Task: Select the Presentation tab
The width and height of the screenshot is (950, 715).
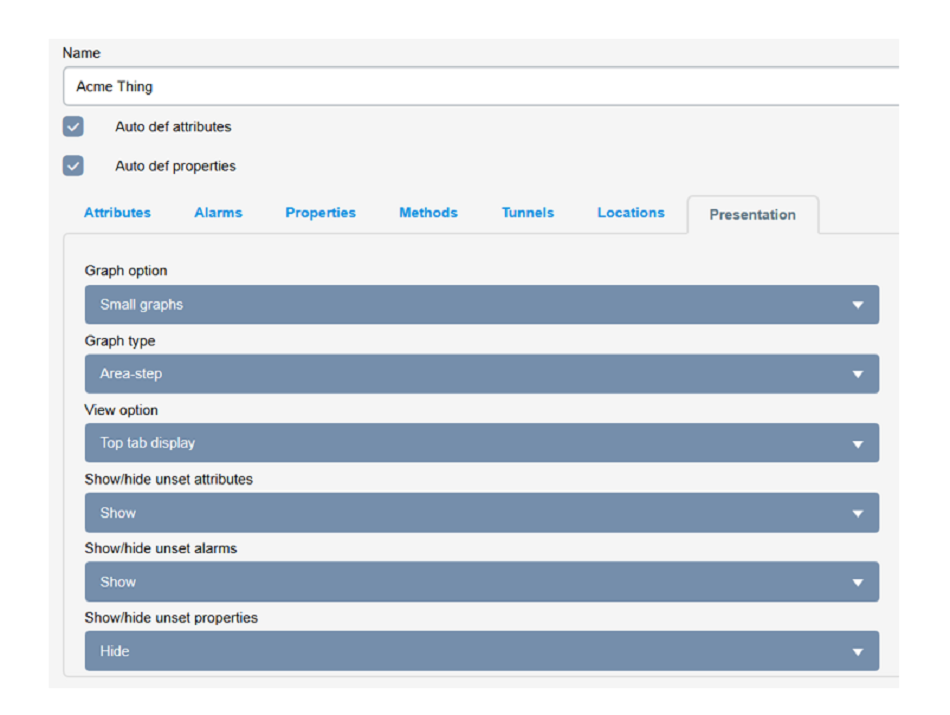Action: (752, 214)
